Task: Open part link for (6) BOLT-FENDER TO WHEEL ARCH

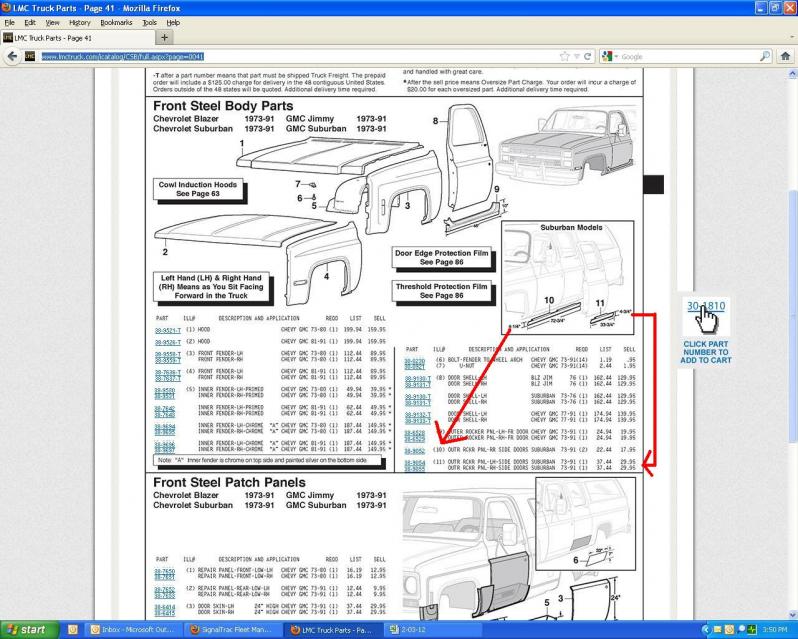Action: [x=414, y=361]
